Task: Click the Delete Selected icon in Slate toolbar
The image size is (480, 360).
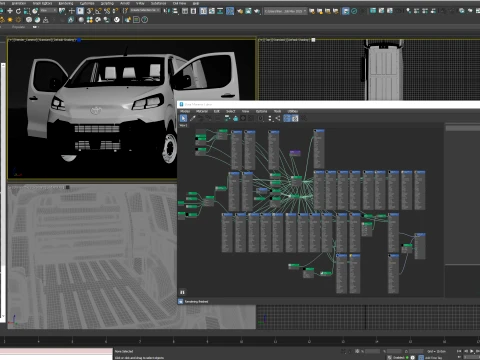Action: click(218, 118)
